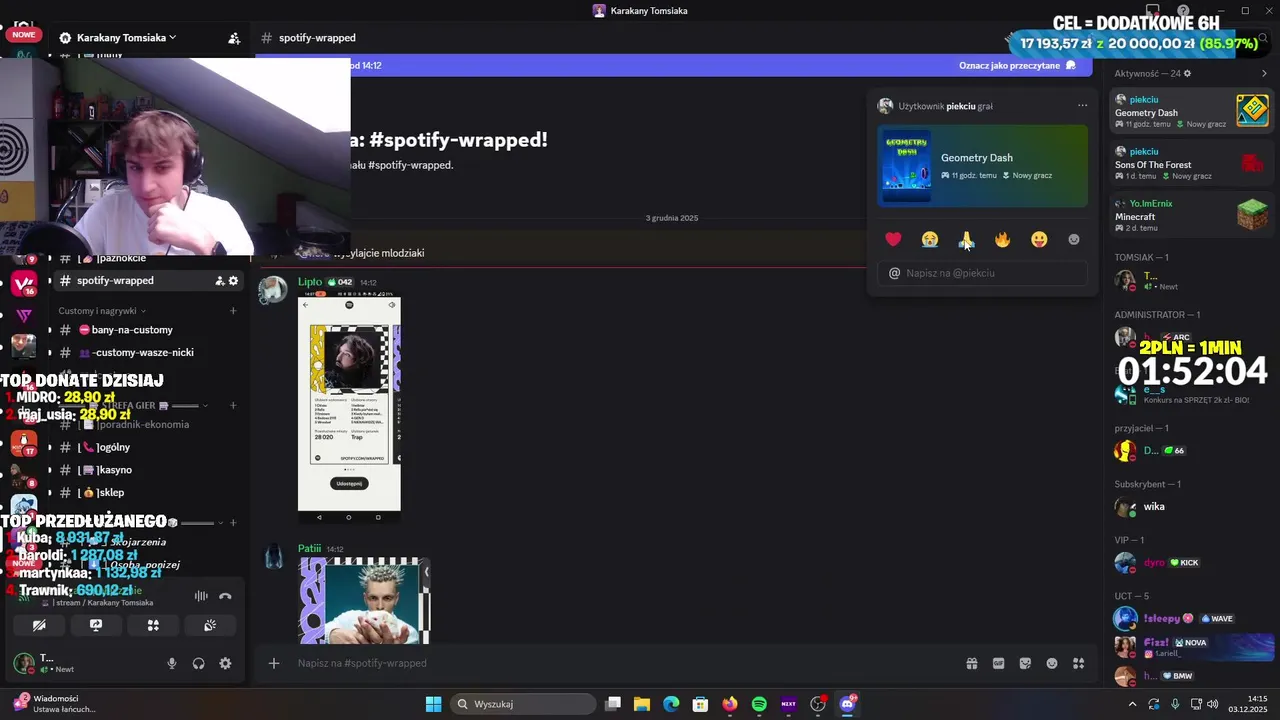React with the fire emoji
The width and height of the screenshot is (1280, 720).
1003,239
